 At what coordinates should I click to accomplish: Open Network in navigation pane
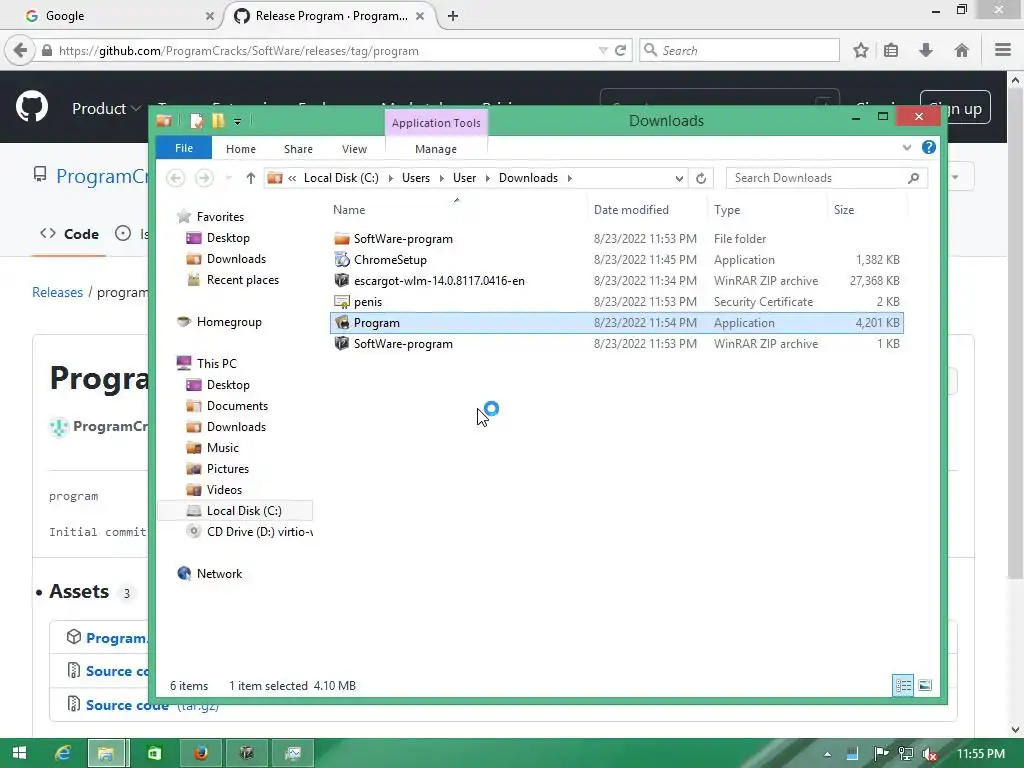tap(219, 573)
